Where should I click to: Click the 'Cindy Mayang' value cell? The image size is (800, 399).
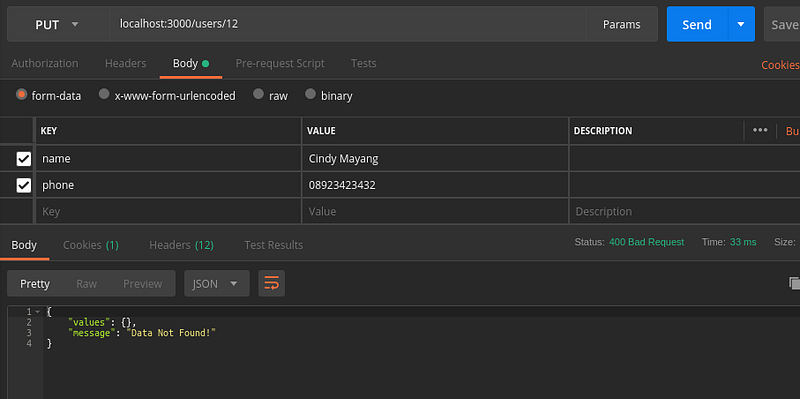[x=435, y=159]
